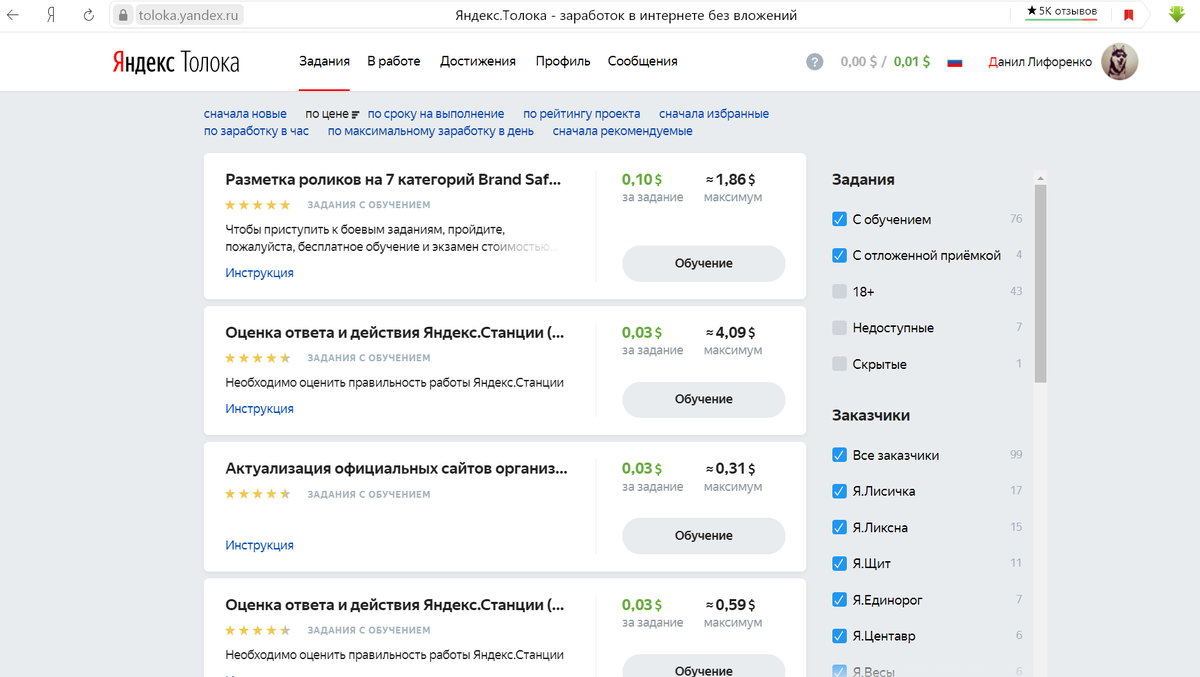The width and height of the screenshot is (1200, 677).
Task: Sort by по рейтингу проекта
Action: (582, 114)
